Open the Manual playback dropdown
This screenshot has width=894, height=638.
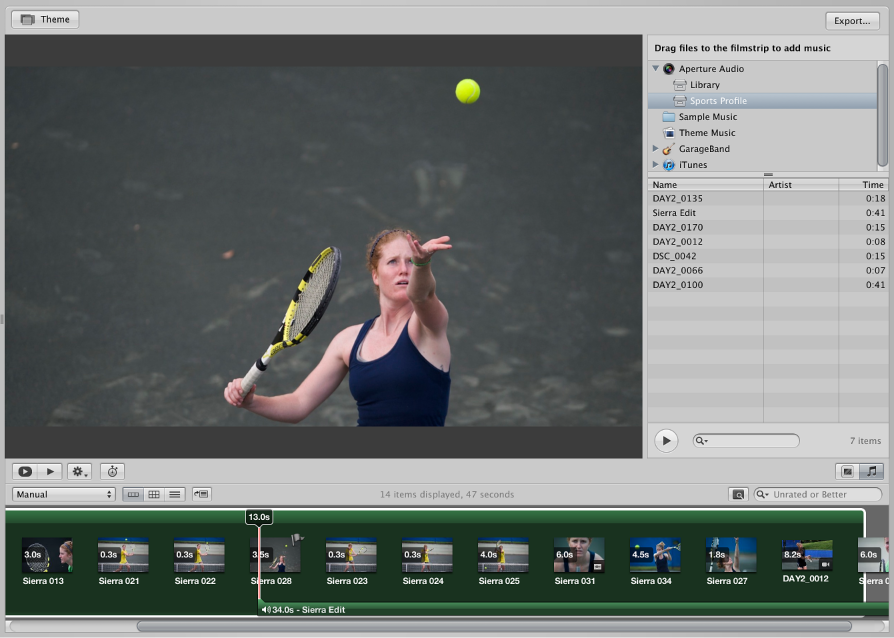[x=62, y=494]
